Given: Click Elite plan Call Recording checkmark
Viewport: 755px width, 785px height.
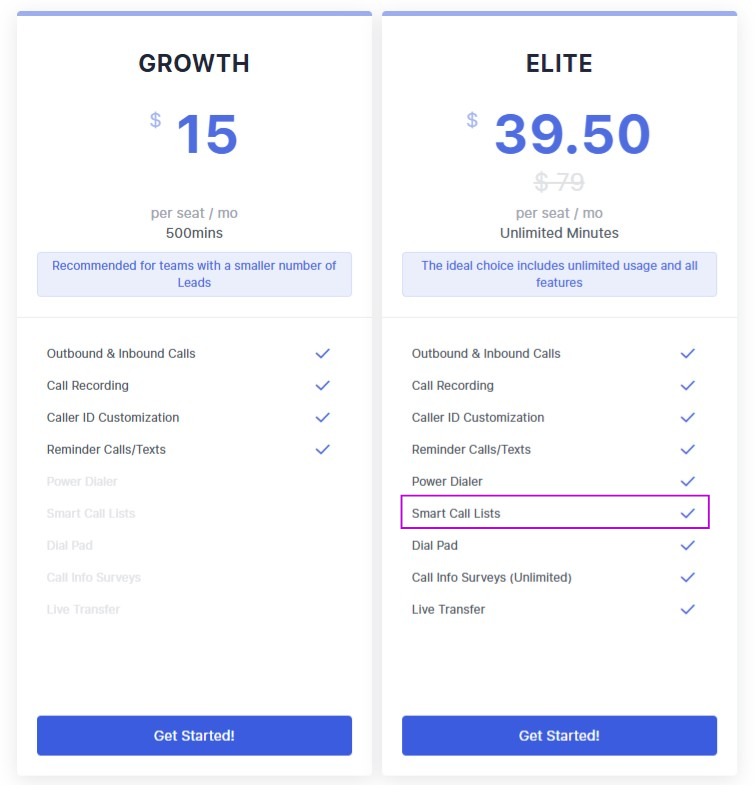Looking at the screenshot, I should pos(687,386).
